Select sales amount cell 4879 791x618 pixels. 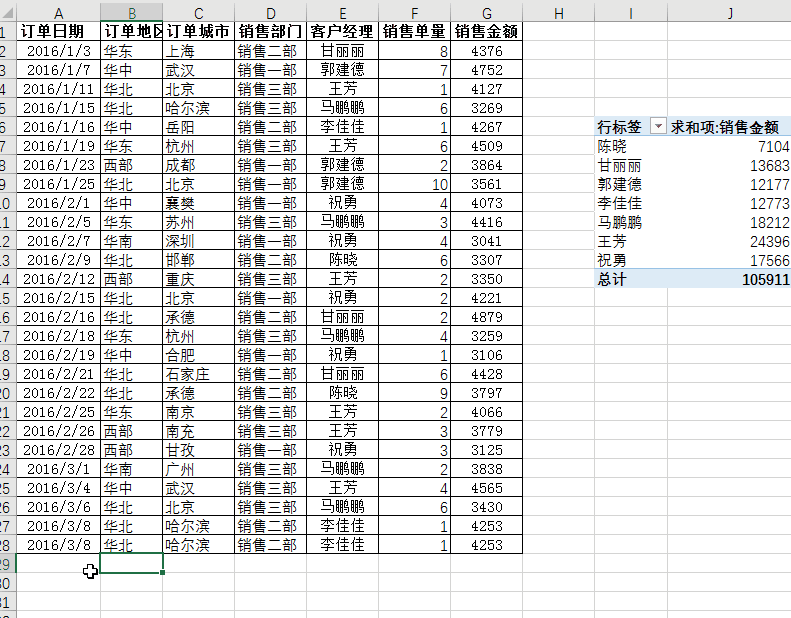coord(487,317)
